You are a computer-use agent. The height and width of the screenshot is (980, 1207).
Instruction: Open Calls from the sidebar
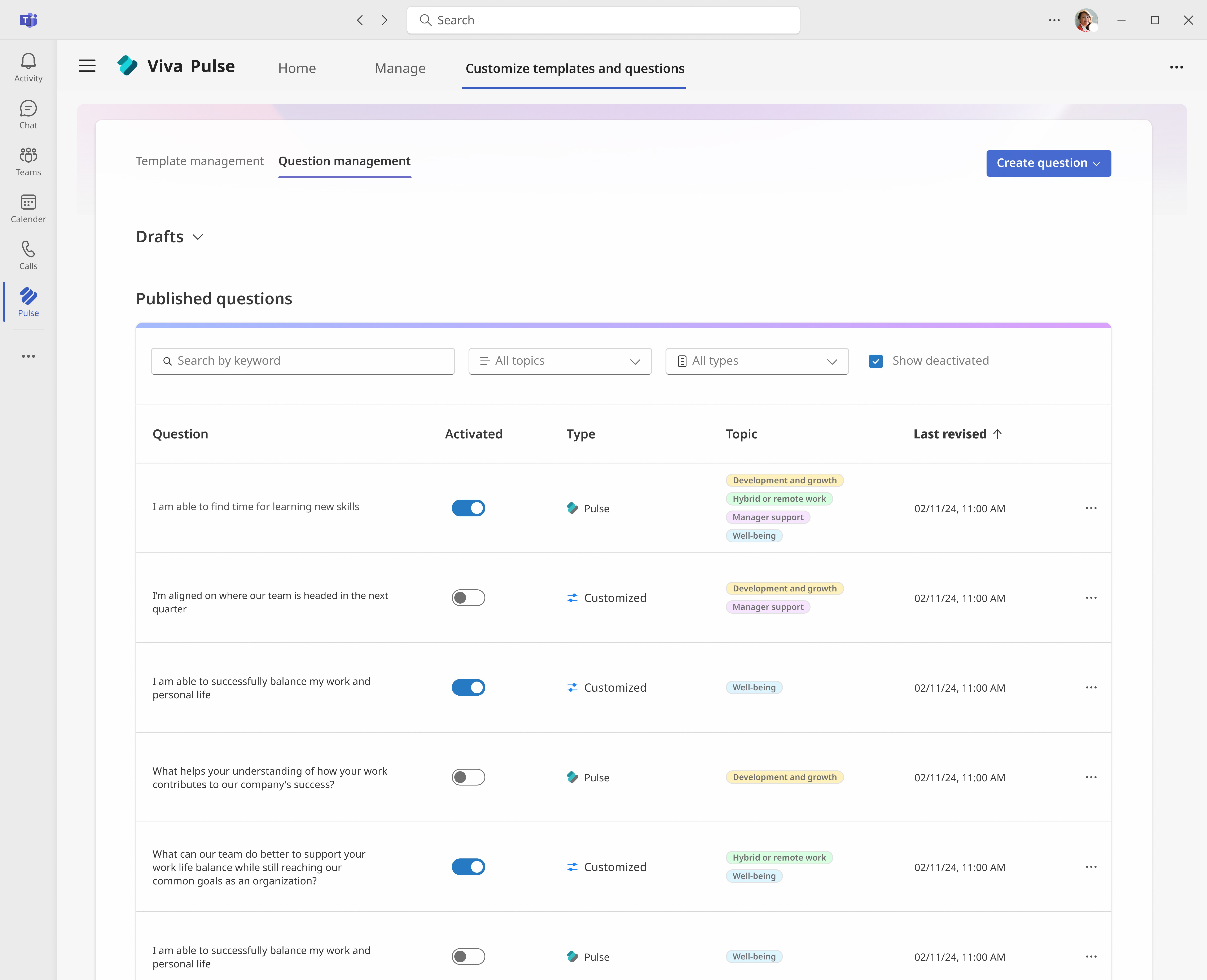pyautogui.click(x=28, y=255)
